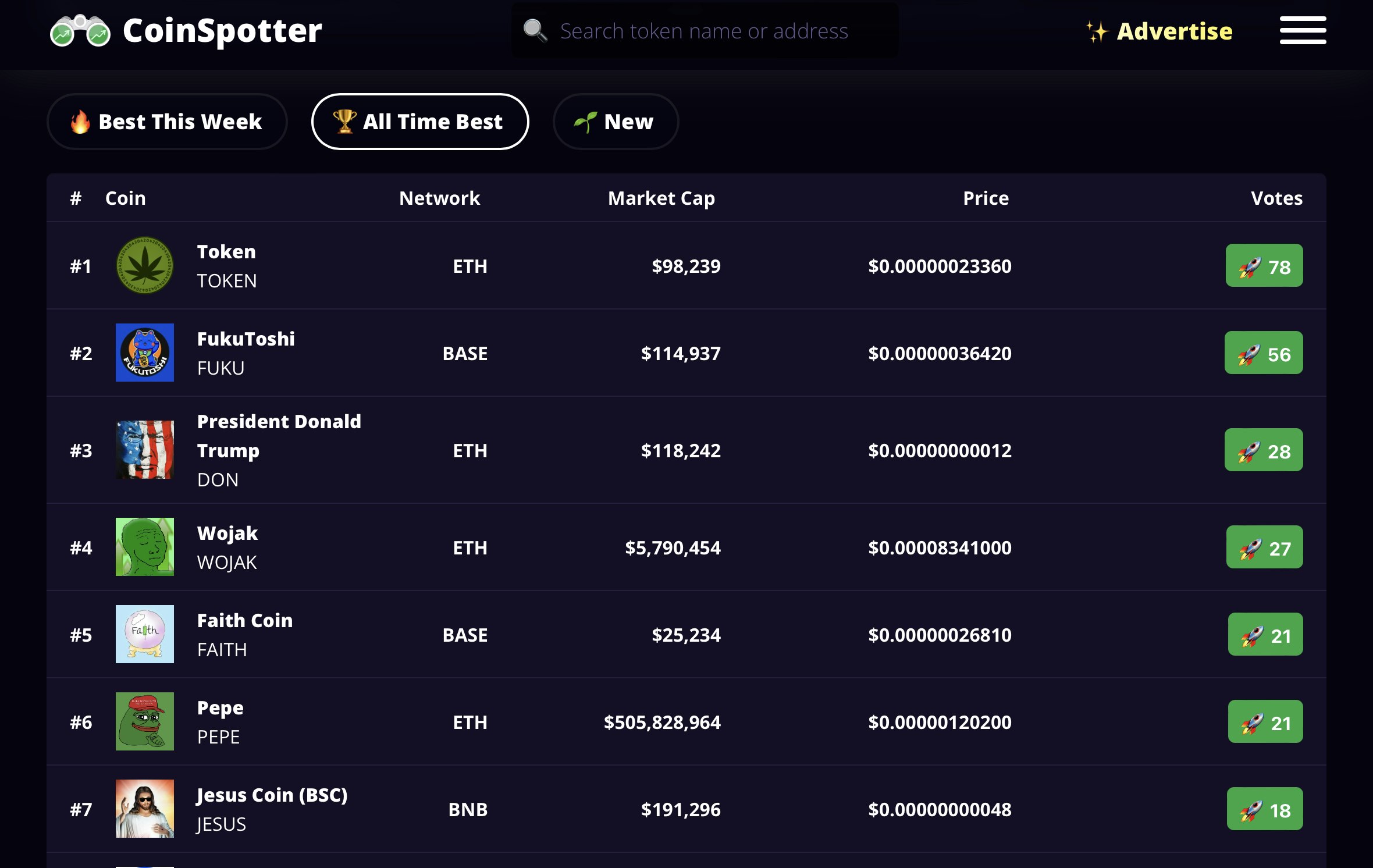Click the sparkle icon beside Advertise
Viewport: 1373px width, 868px height.
coord(1097,31)
